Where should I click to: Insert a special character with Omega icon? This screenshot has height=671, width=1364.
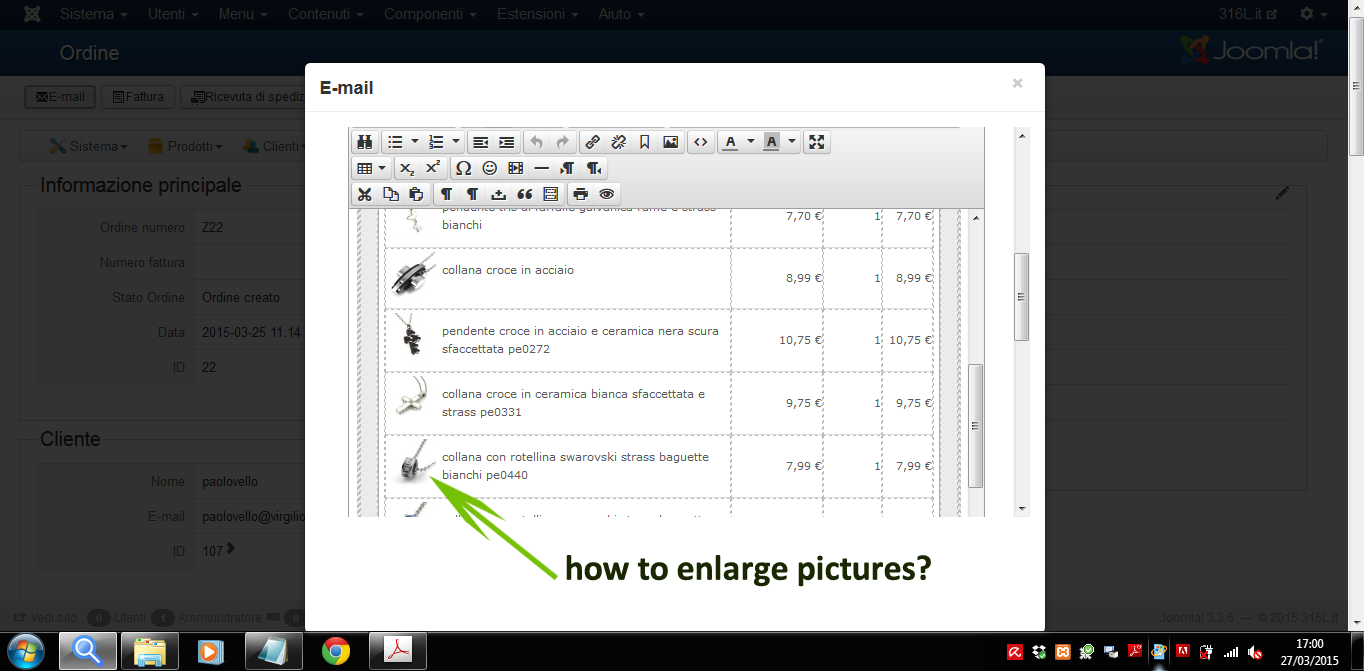(463, 168)
